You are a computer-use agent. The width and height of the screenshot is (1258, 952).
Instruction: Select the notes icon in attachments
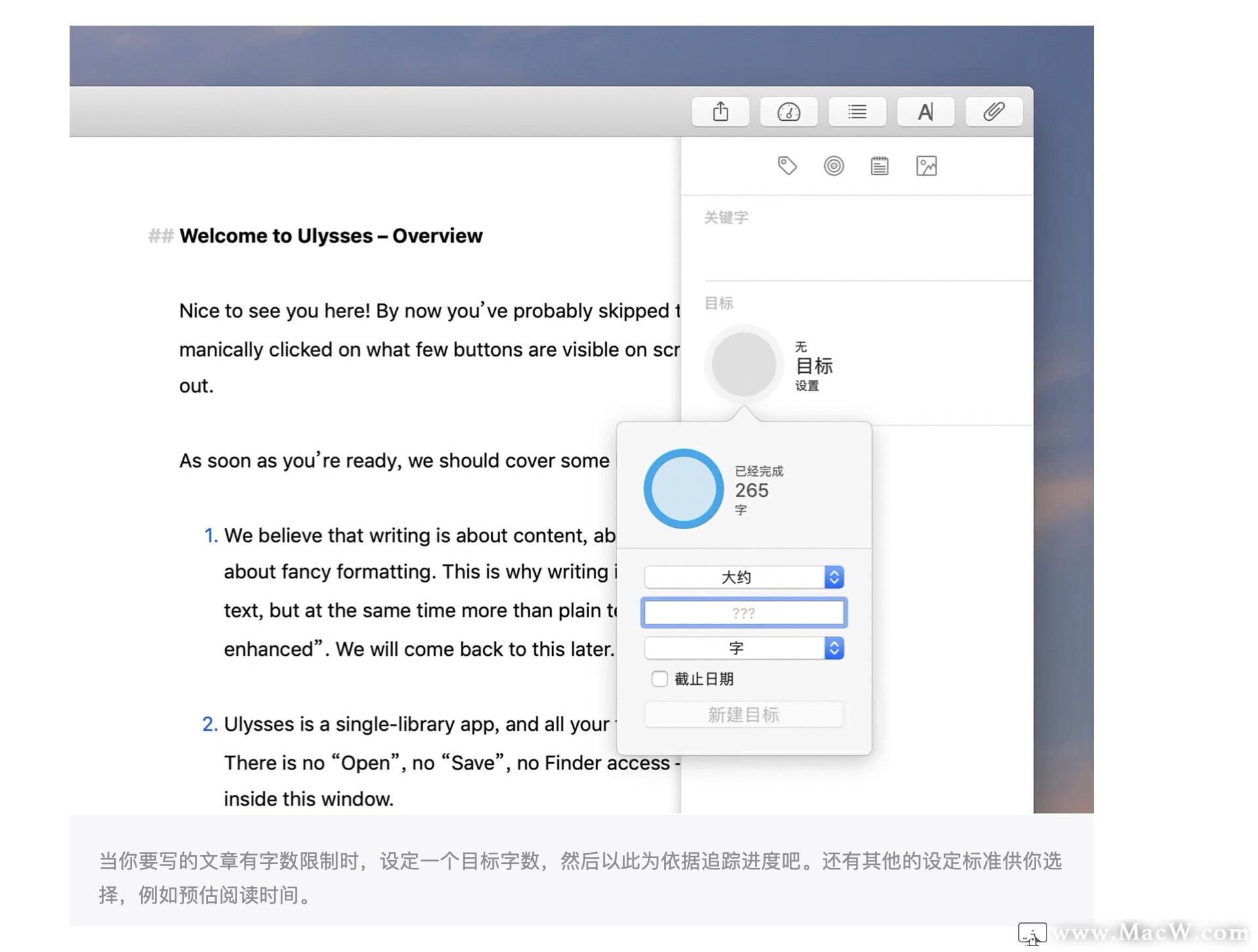(880, 166)
